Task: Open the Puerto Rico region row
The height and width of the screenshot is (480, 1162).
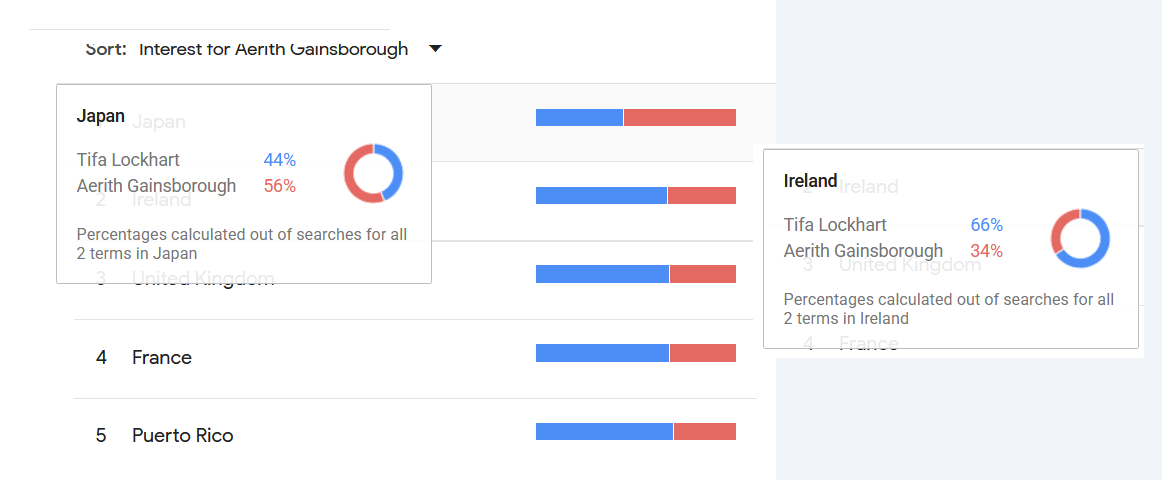Action: [x=415, y=437]
